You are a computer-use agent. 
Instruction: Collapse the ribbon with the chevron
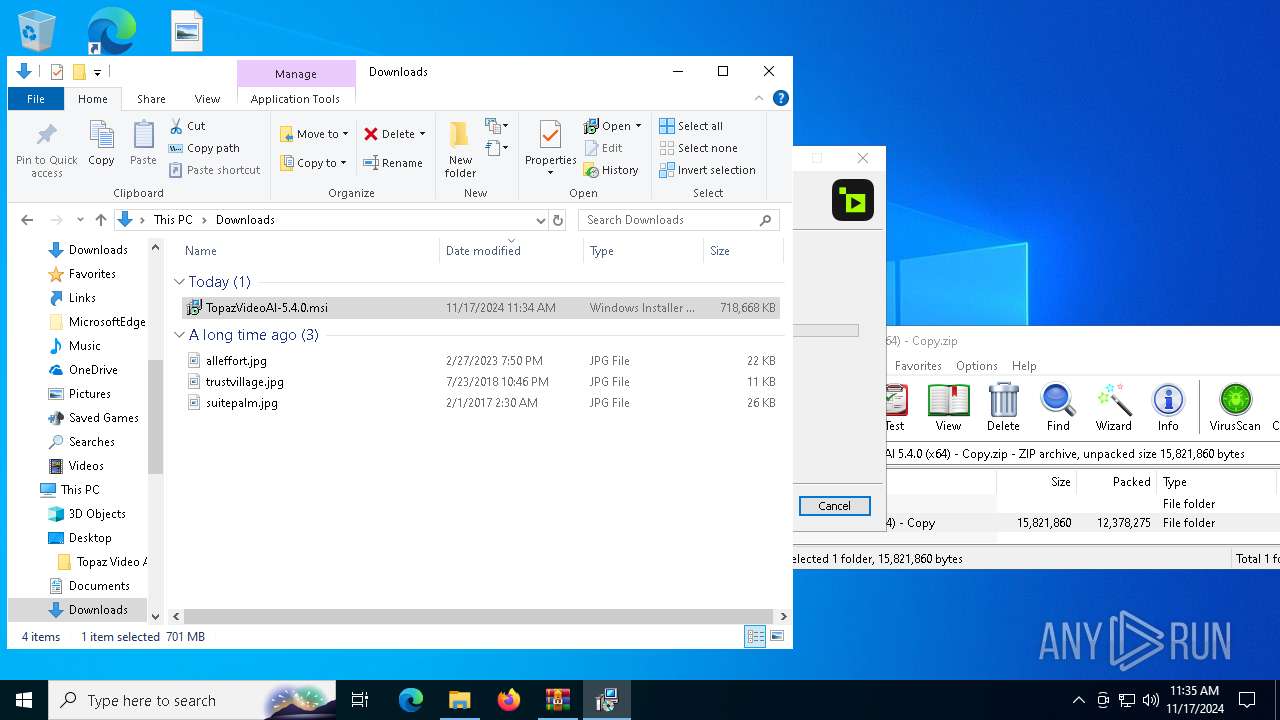(759, 98)
